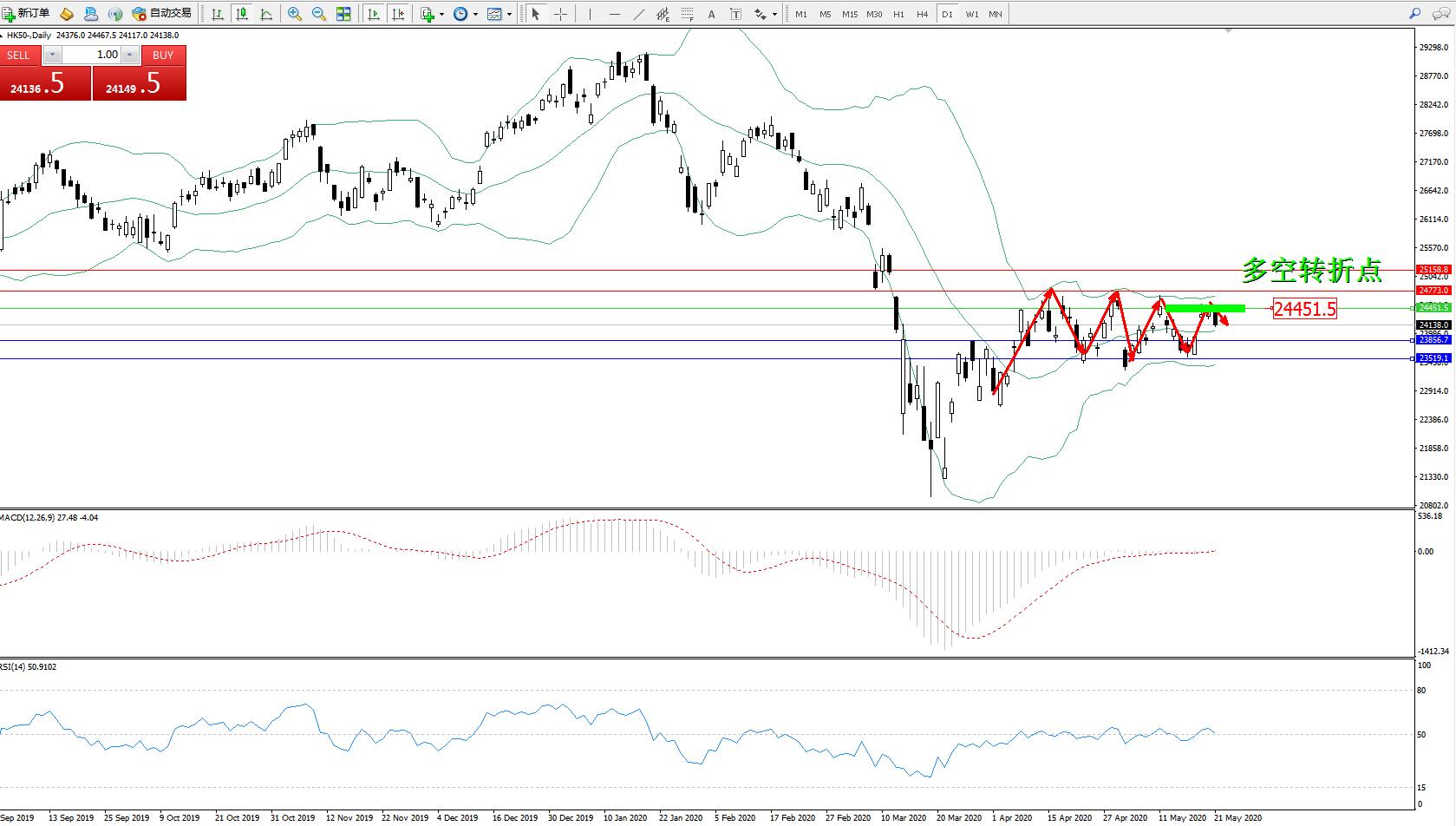Switch to the H4 timeframe
Viewport: 1456px width, 826px height.
coord(922,14)
